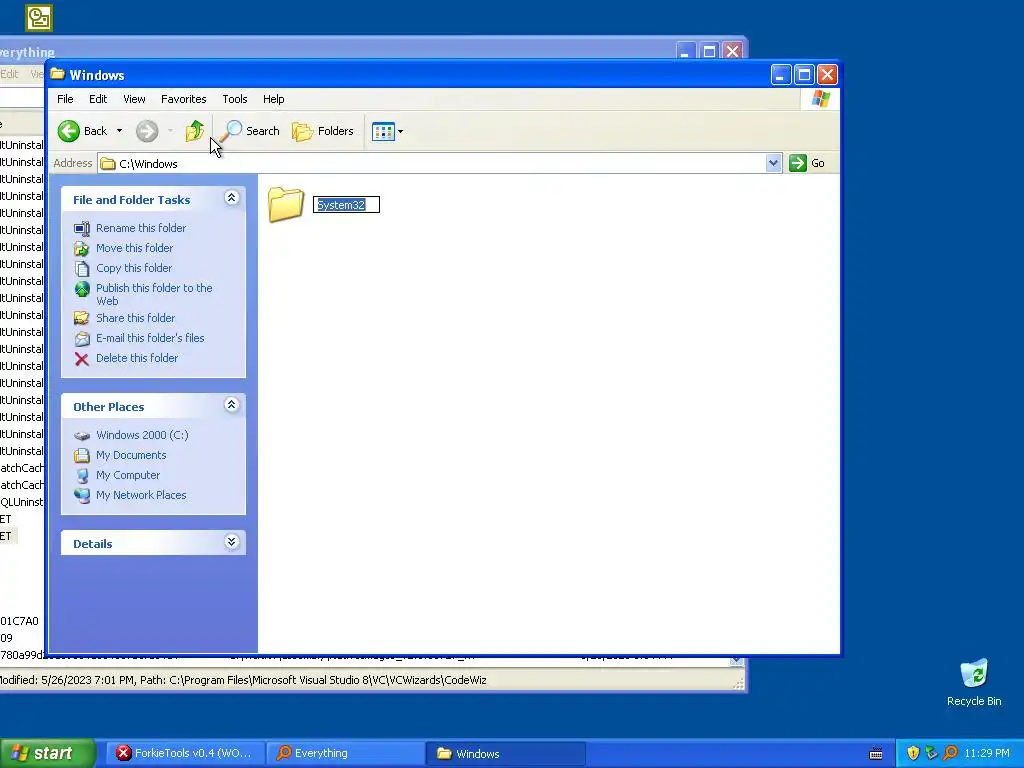Screen dimensions: 1024x768
Task: Click the green Go arrow button
Action: pyautogui.click(x=797, y=163)
